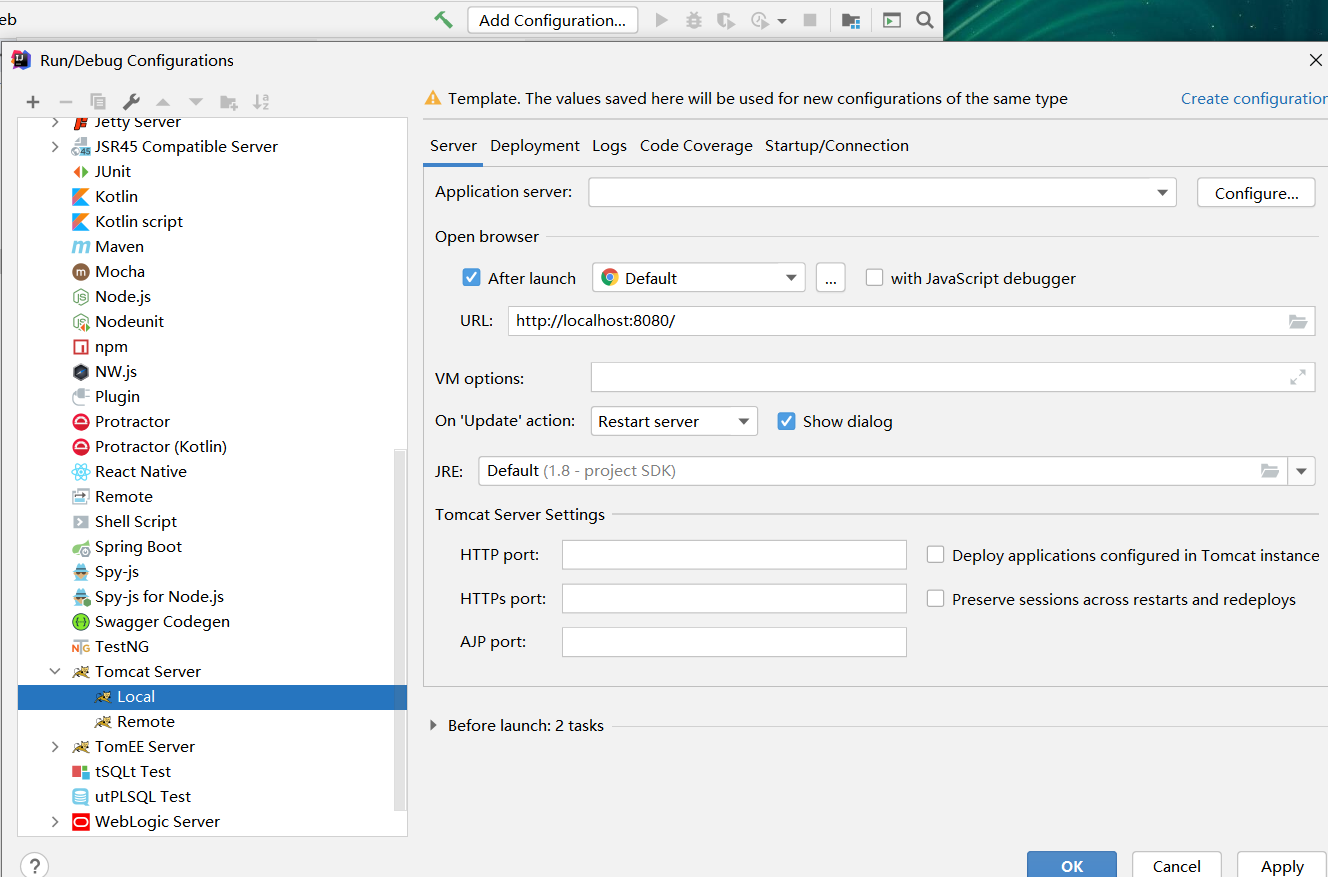Enable with JavaScript debugger checkbox

[x=874, y=277]
